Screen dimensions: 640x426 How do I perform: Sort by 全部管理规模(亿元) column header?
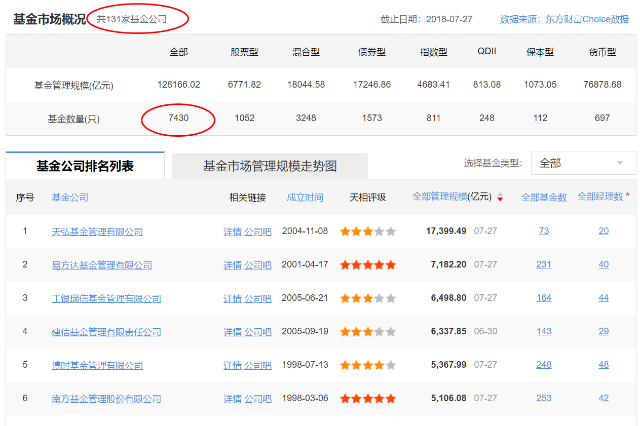point(452,197)
